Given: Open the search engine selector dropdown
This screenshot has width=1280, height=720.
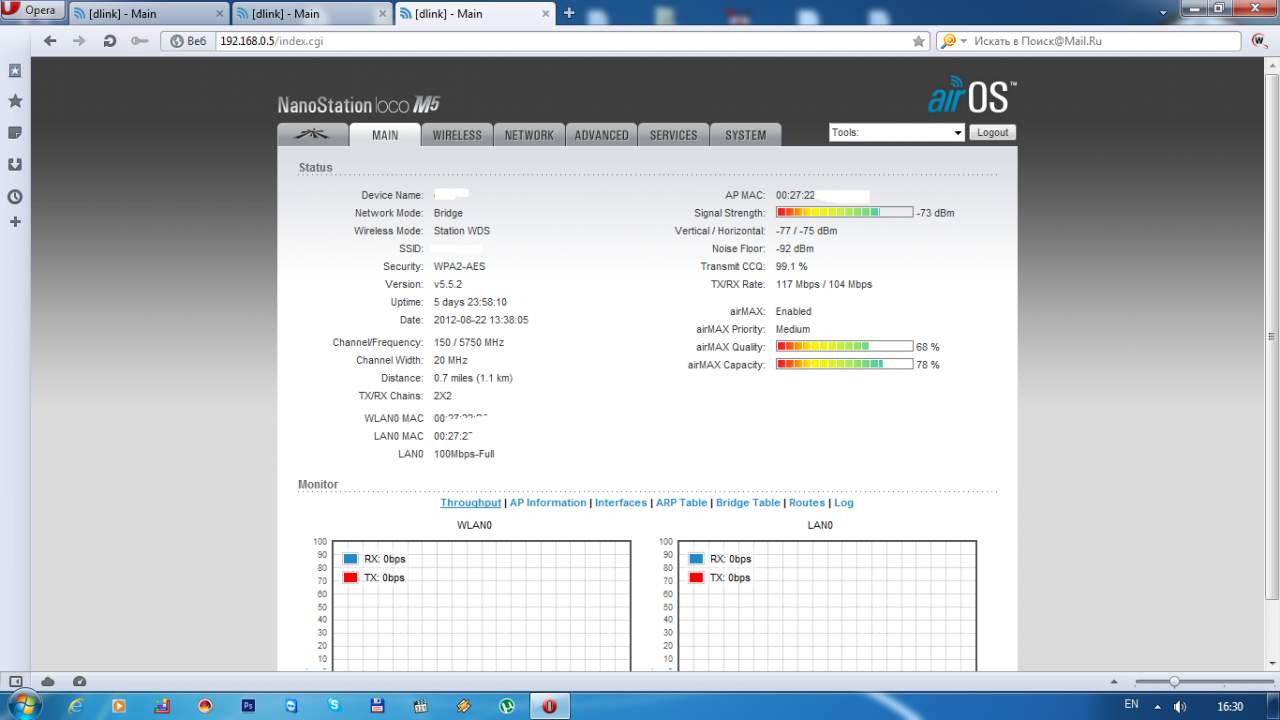Looking at the screenshot, I should click(956, 41).
